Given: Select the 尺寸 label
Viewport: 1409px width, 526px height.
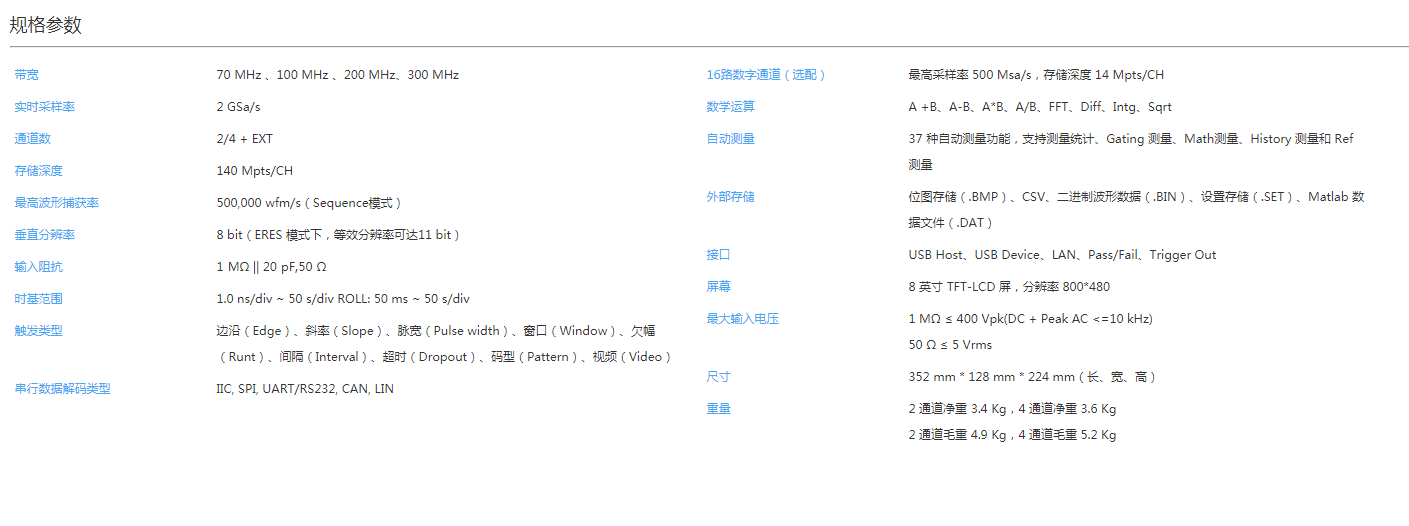Looking at the screenshot, I should 719,377.
